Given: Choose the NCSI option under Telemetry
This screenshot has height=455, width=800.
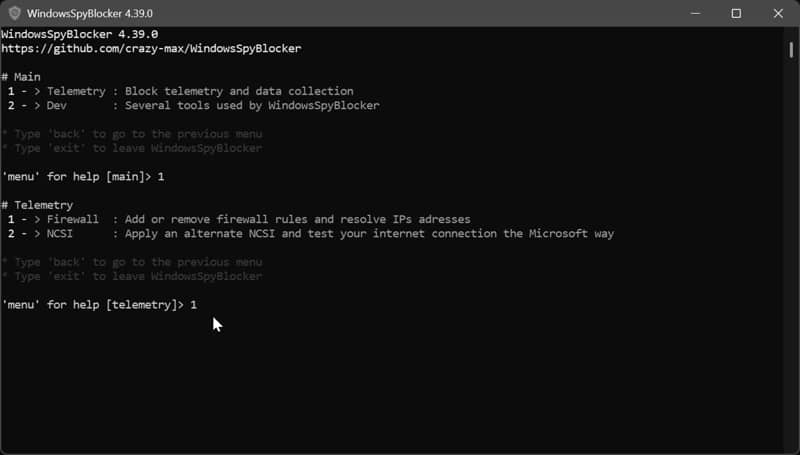Looking at the screenshot, I should pos(59,234).
